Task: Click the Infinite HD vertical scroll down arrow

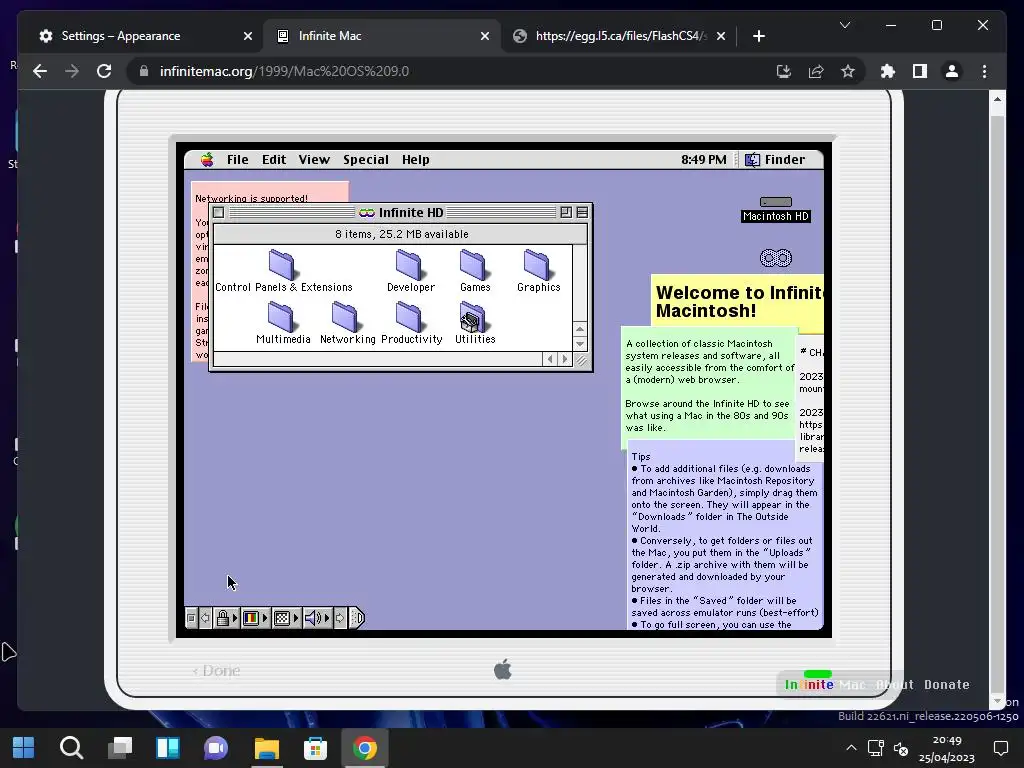Action: pyautogui.click(x=580, y=344)
